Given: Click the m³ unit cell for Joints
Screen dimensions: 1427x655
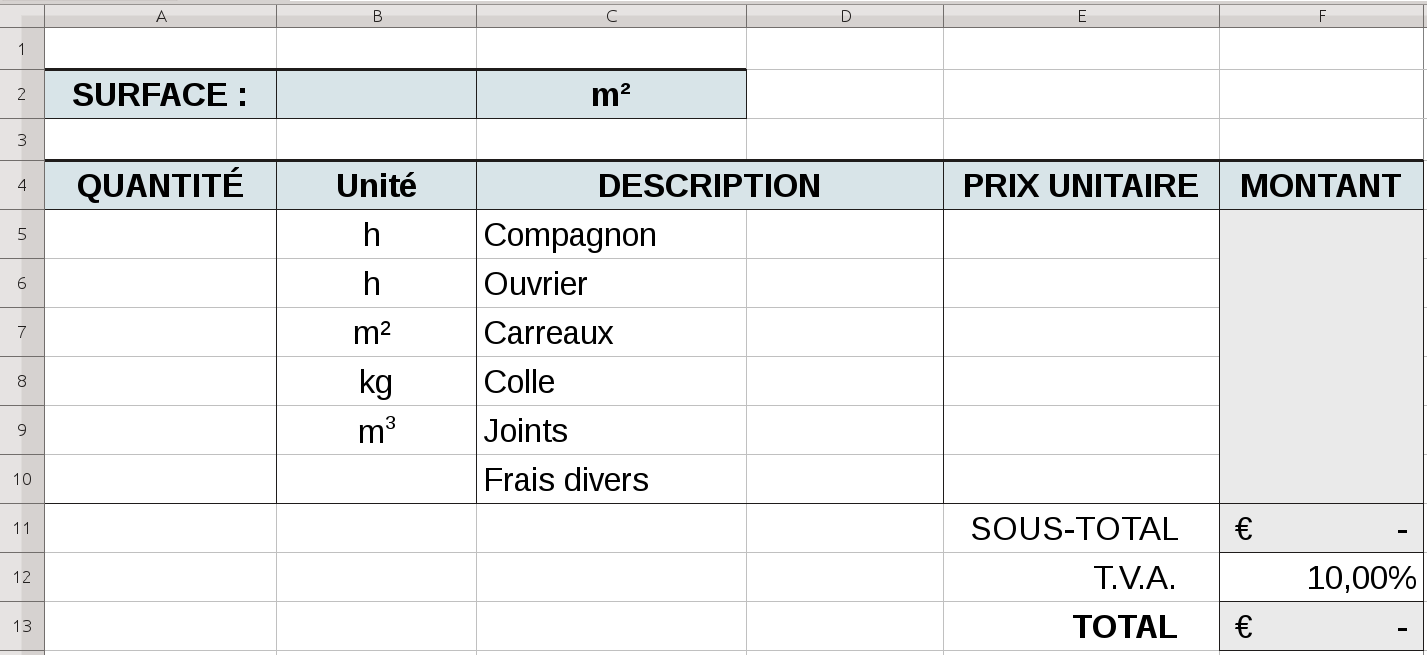Looking at the screenshot, I should [376, 431].
